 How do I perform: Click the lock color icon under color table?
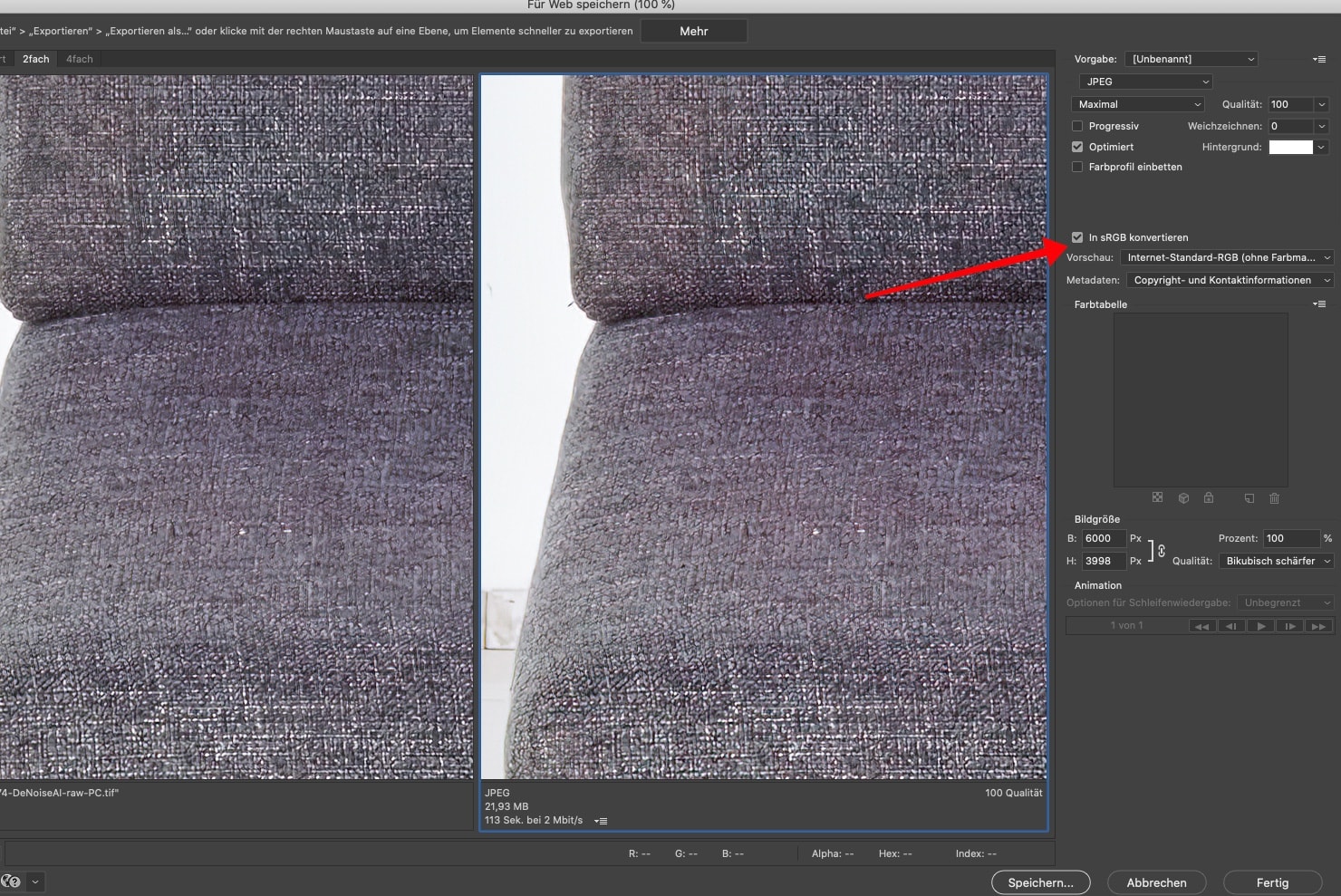(1209, 498)
